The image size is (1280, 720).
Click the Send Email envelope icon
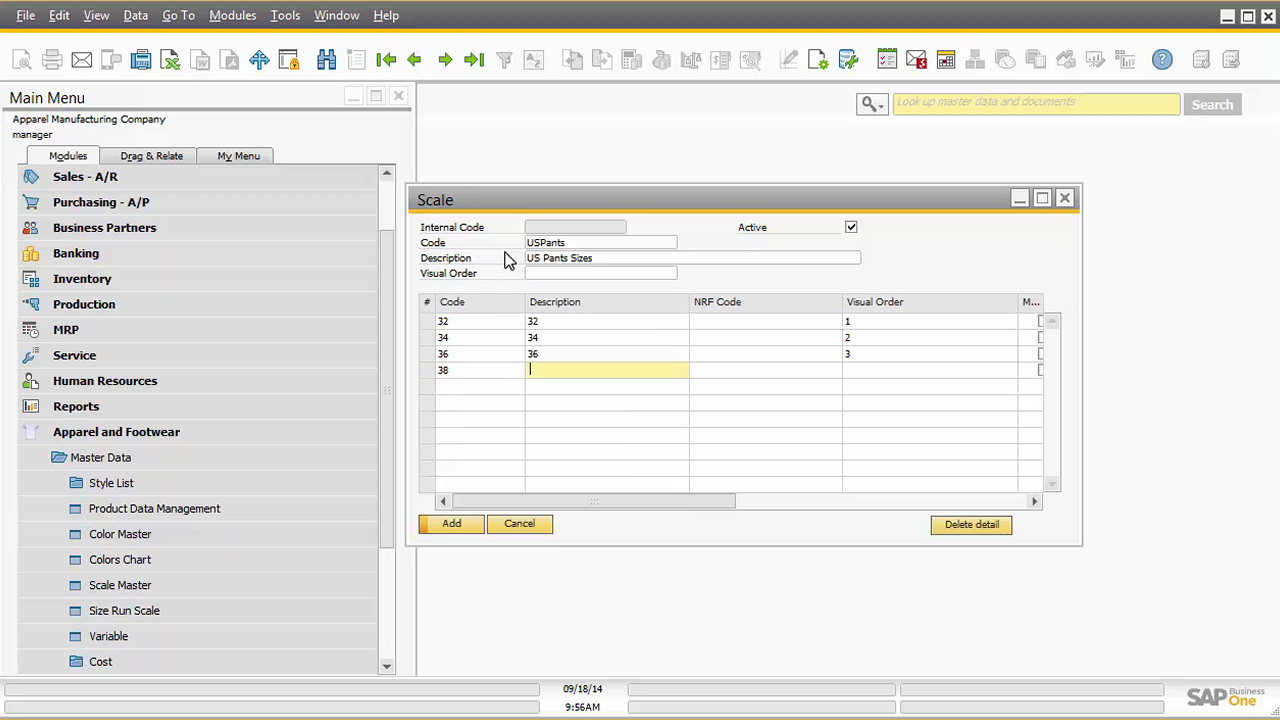coord(82,60)
